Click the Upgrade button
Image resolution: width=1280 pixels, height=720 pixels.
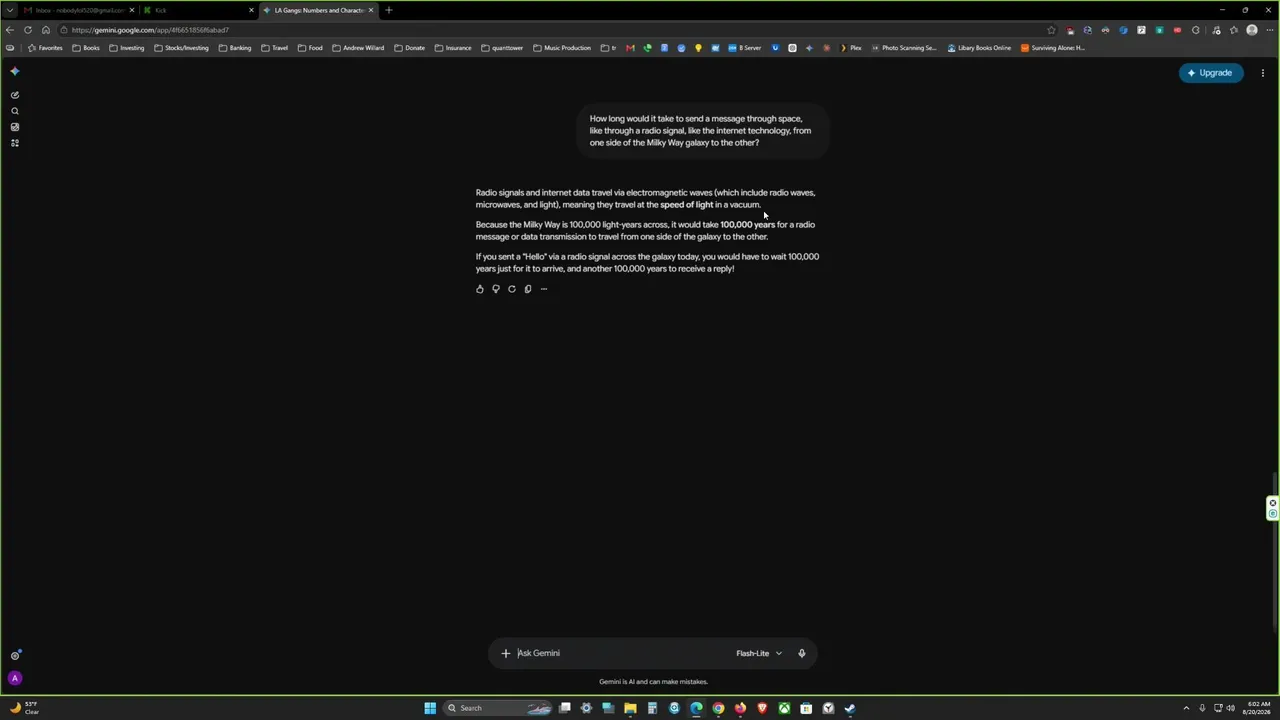point(1211,73)
